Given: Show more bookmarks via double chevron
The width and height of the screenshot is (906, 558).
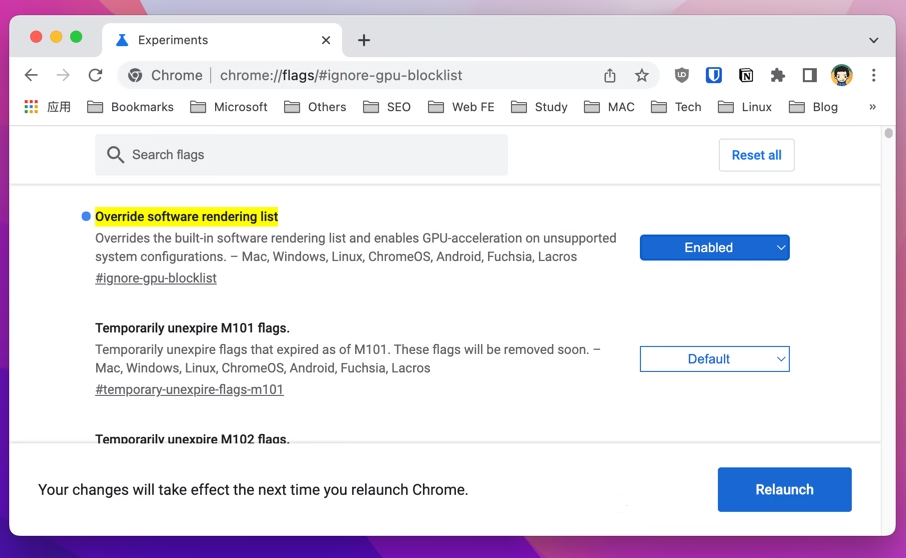Looking at the screenshot, I should [872, 107].
